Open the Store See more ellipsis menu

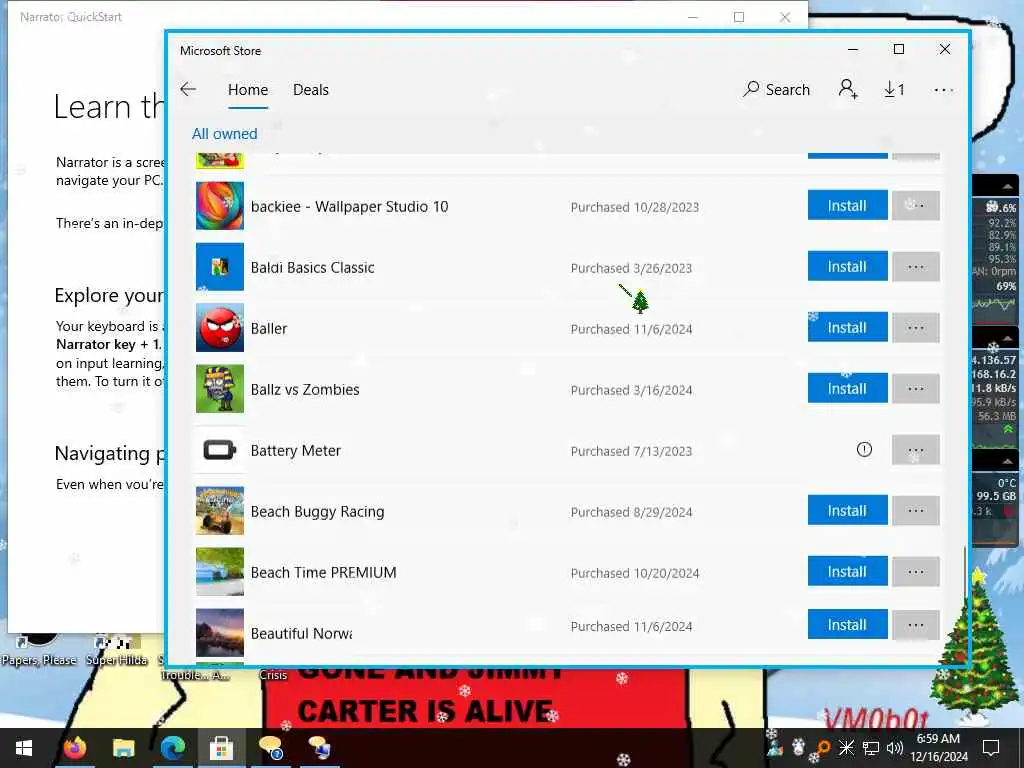click(944, 90)
